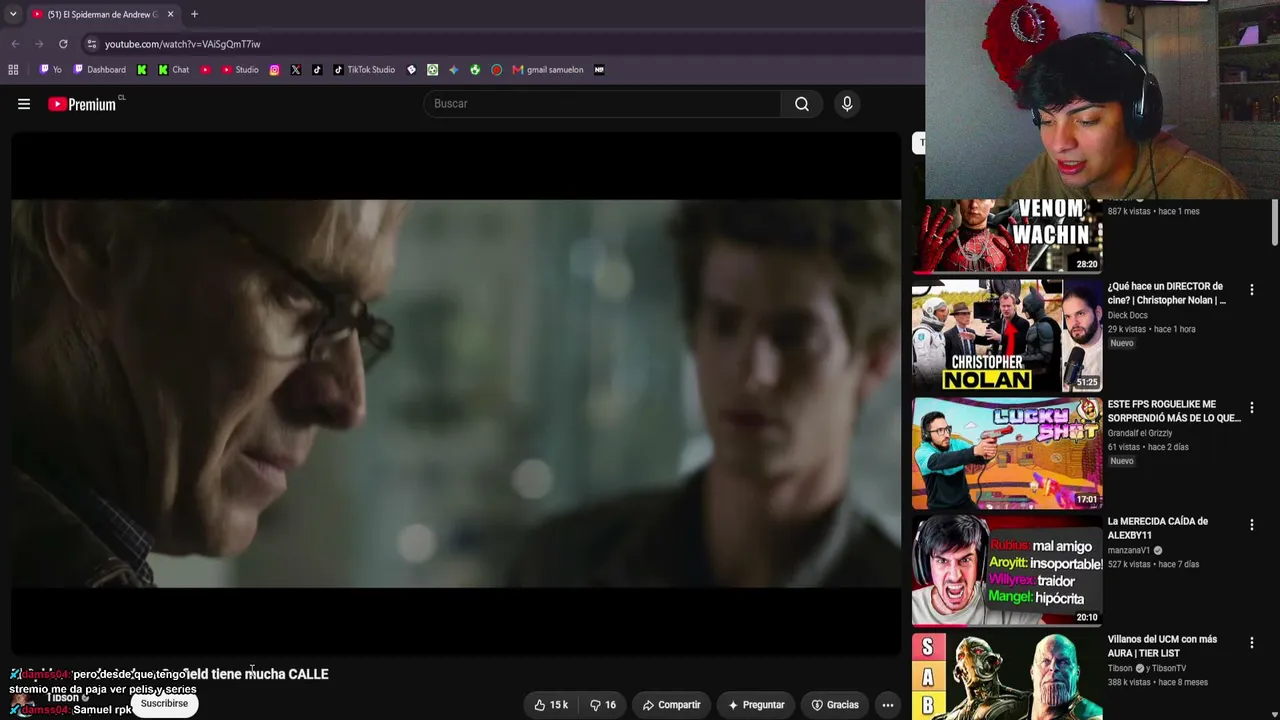The image size is (1280, 720).
Task: Open the Twitch Dashboard bookmark
Action: pos(100,70)
